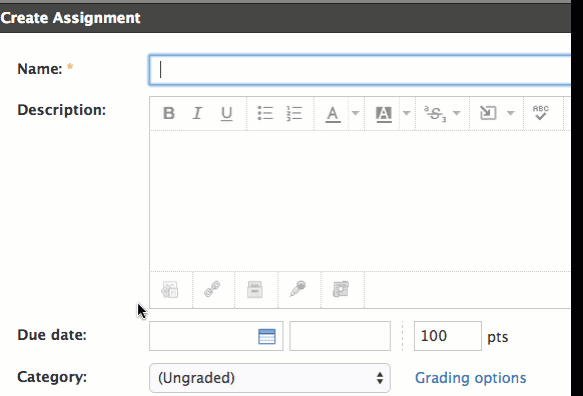Apply italic formatting
Viewport: 583px width, 396px height.
(197, 113)
